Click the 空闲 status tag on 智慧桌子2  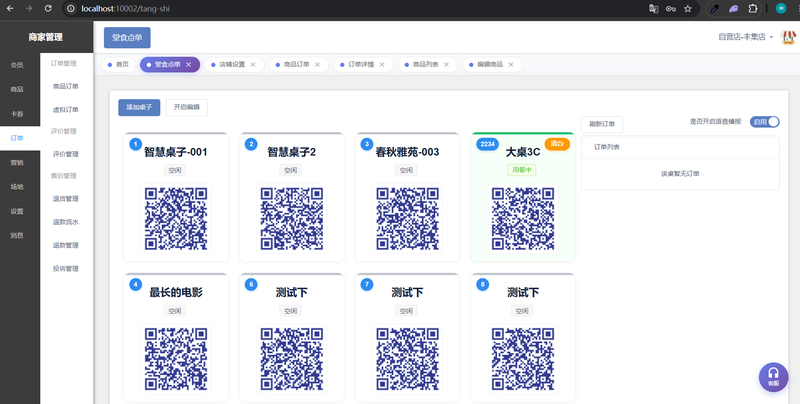pyautogui.click(x=291, y=170)
